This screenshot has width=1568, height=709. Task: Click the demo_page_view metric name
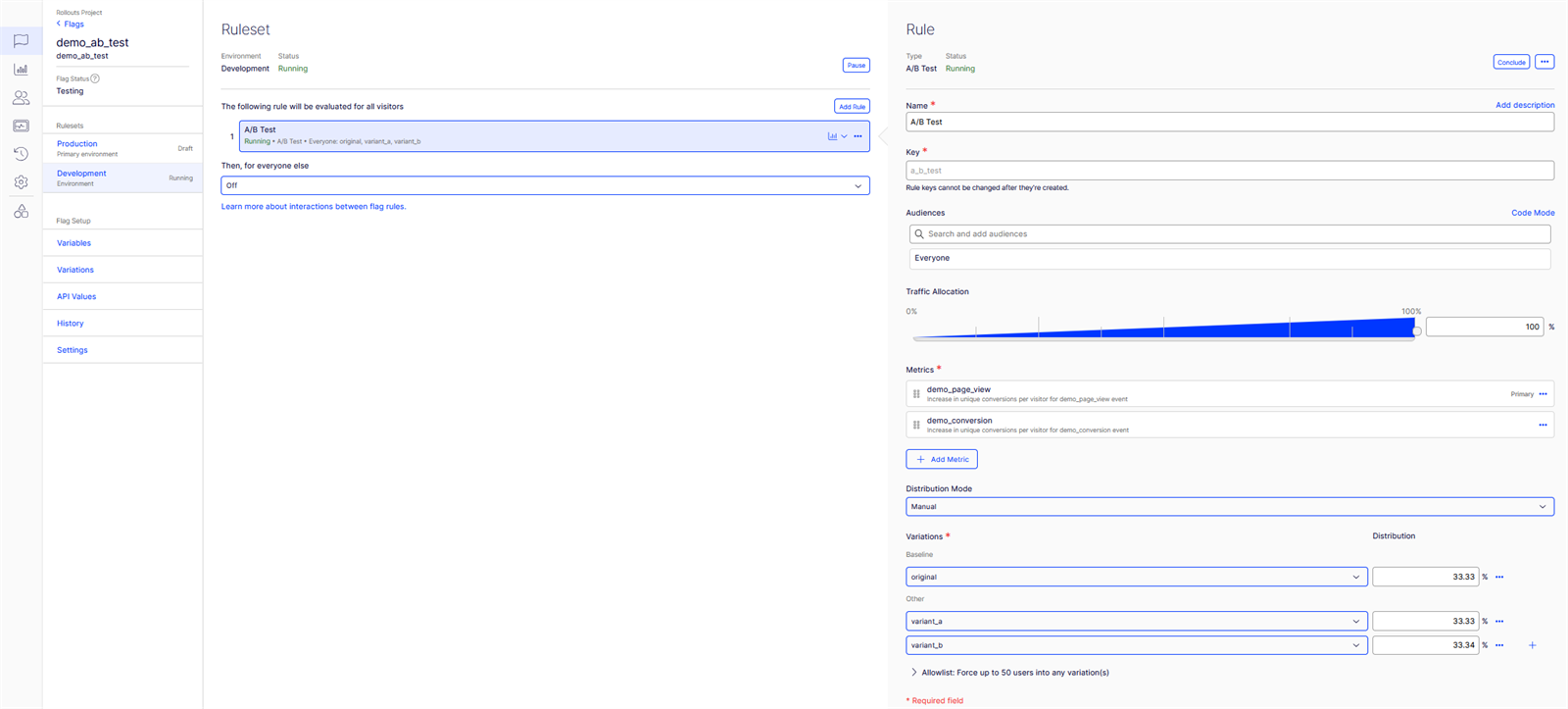(x=958, y=389)
